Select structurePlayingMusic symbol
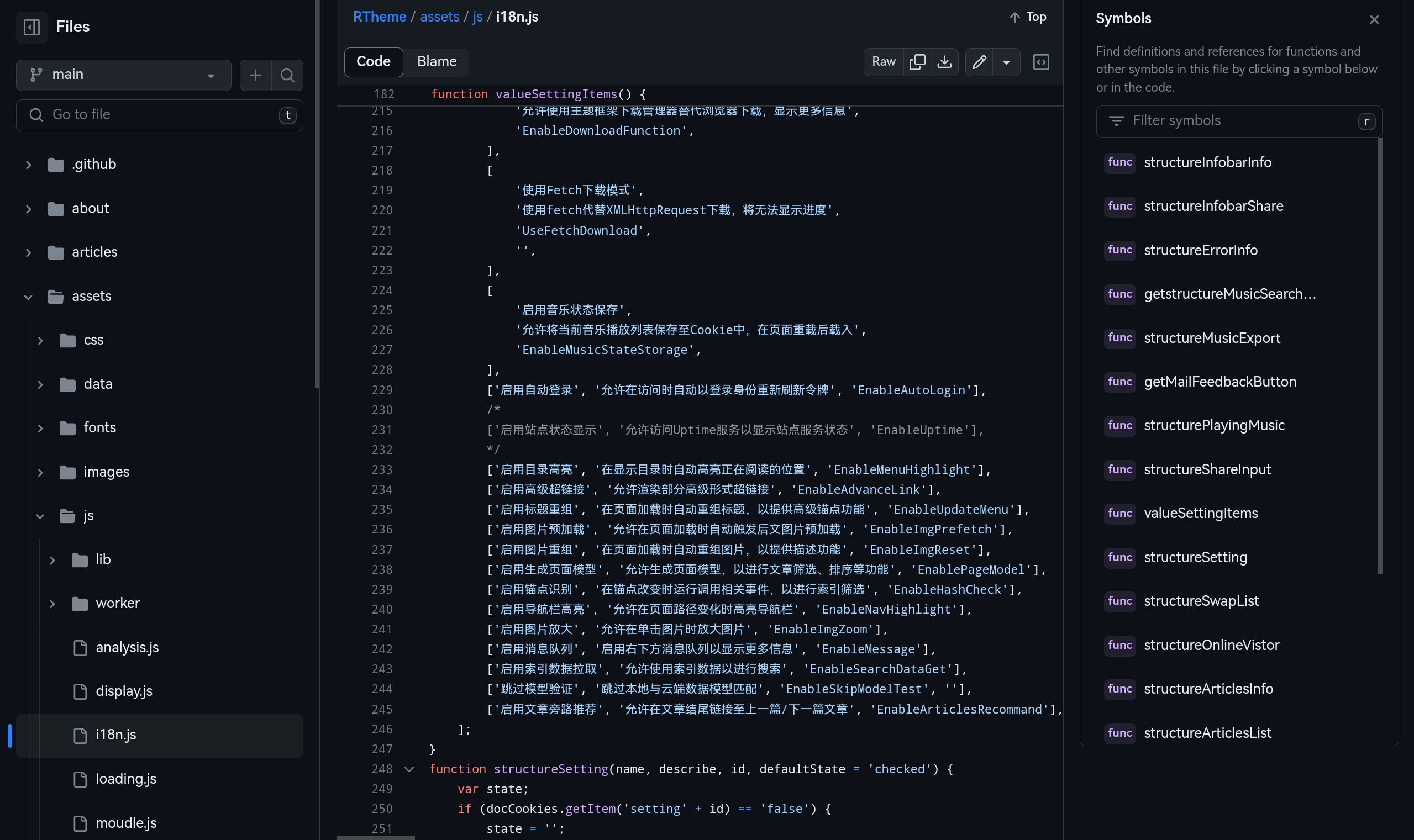Viewport: 1414px width, 840px height. [x=1214, y=425]
